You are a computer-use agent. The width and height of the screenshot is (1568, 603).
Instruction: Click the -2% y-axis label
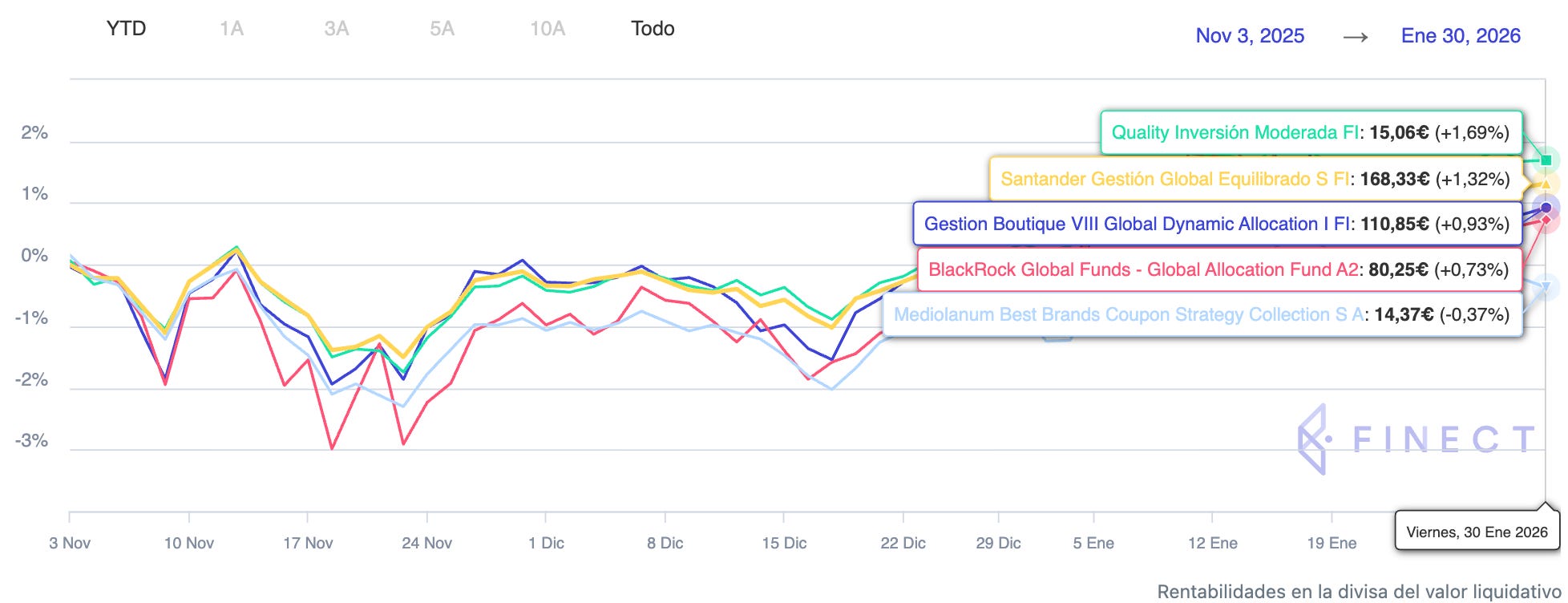coord(31,380)
